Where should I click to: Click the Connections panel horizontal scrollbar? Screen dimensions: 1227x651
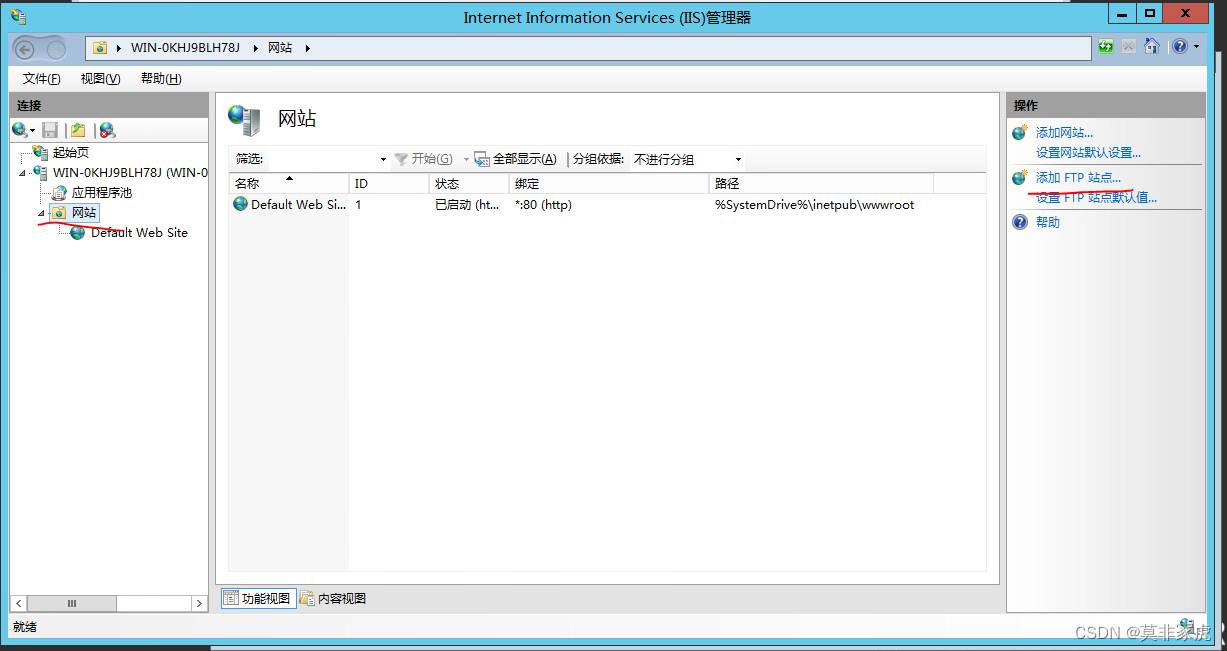point(108,603)
